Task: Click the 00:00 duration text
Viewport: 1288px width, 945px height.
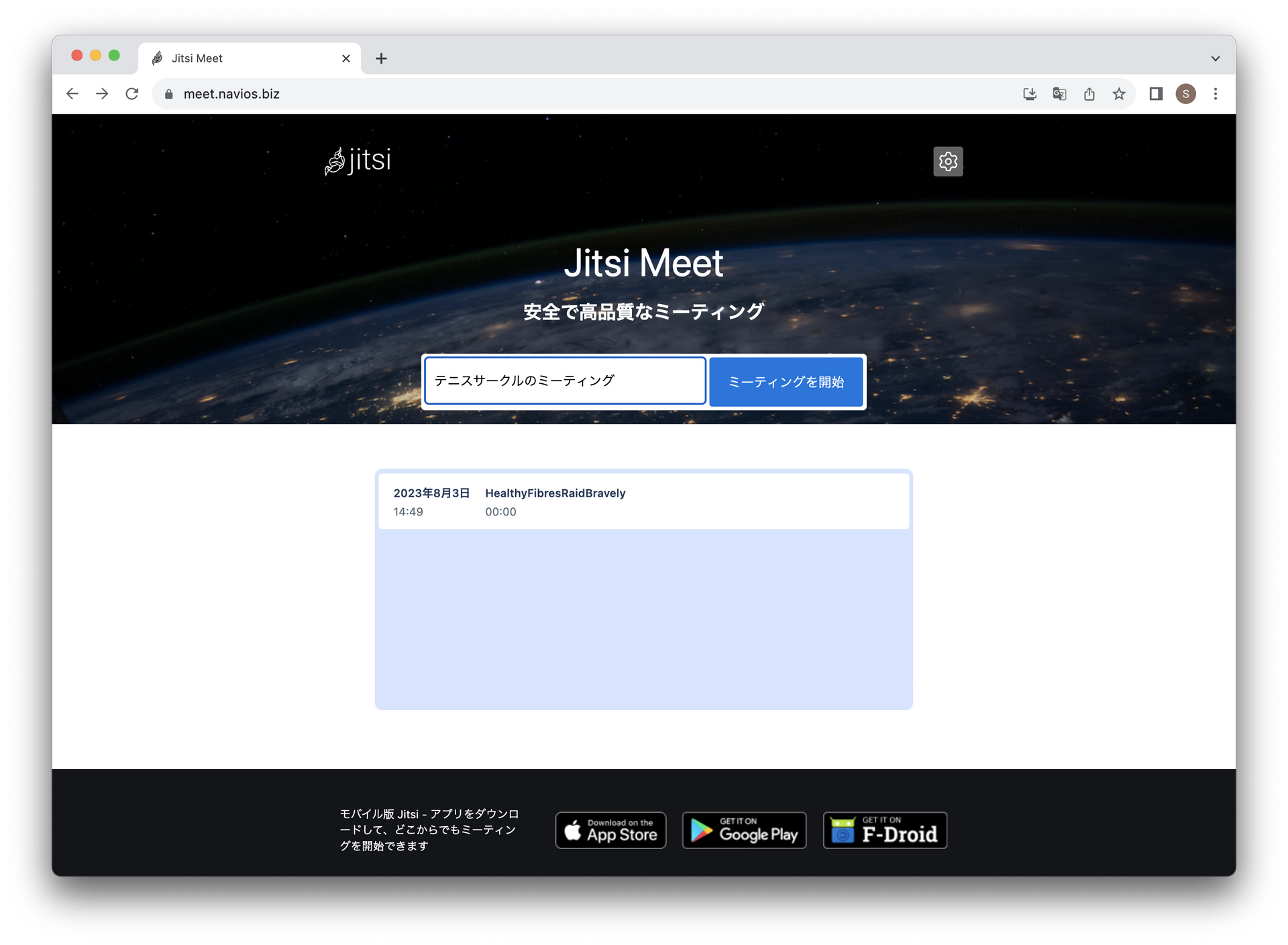Action: point(500,512)
